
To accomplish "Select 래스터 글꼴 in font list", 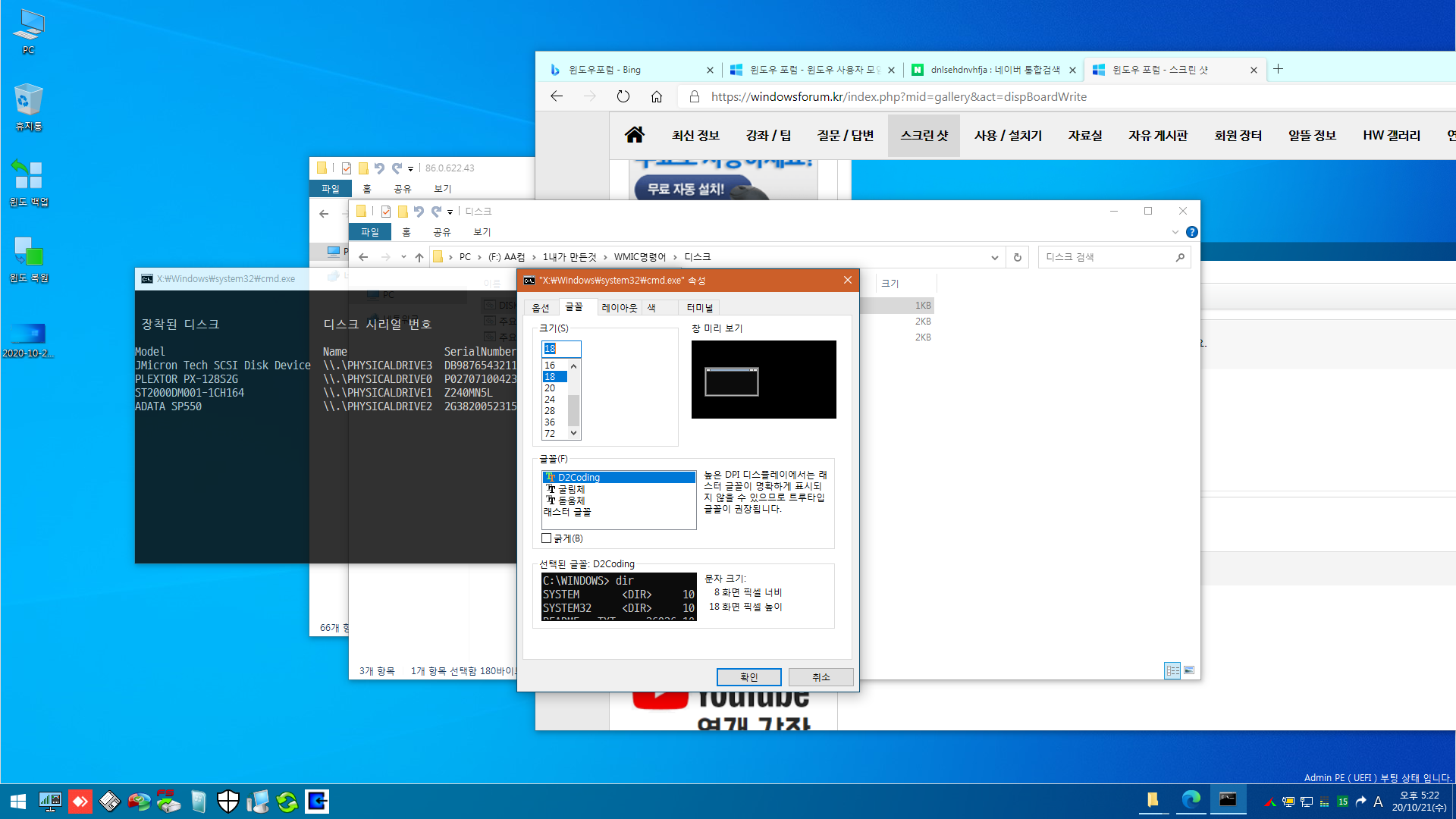I will (x=619, y=512).
